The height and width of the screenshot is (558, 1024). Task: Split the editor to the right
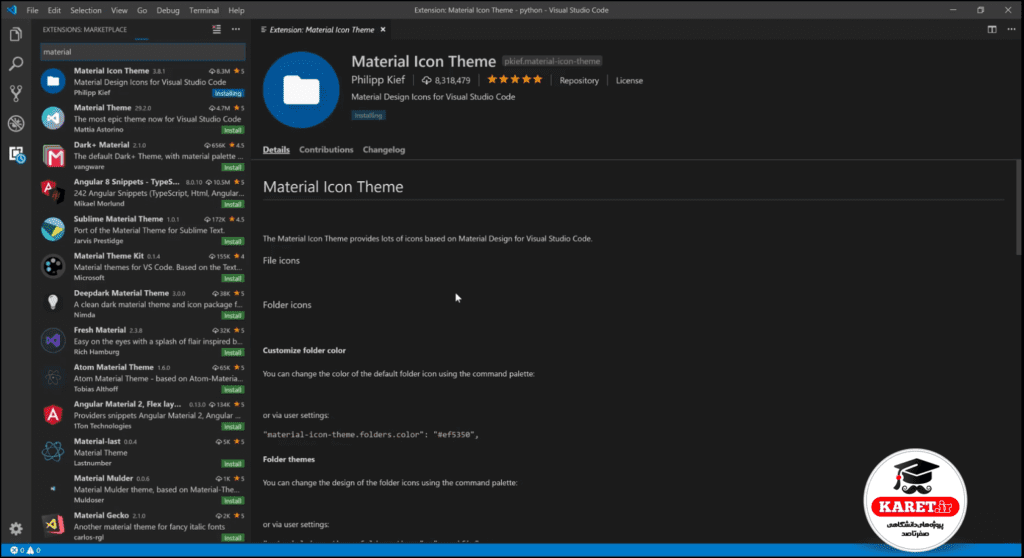[992, 29]
